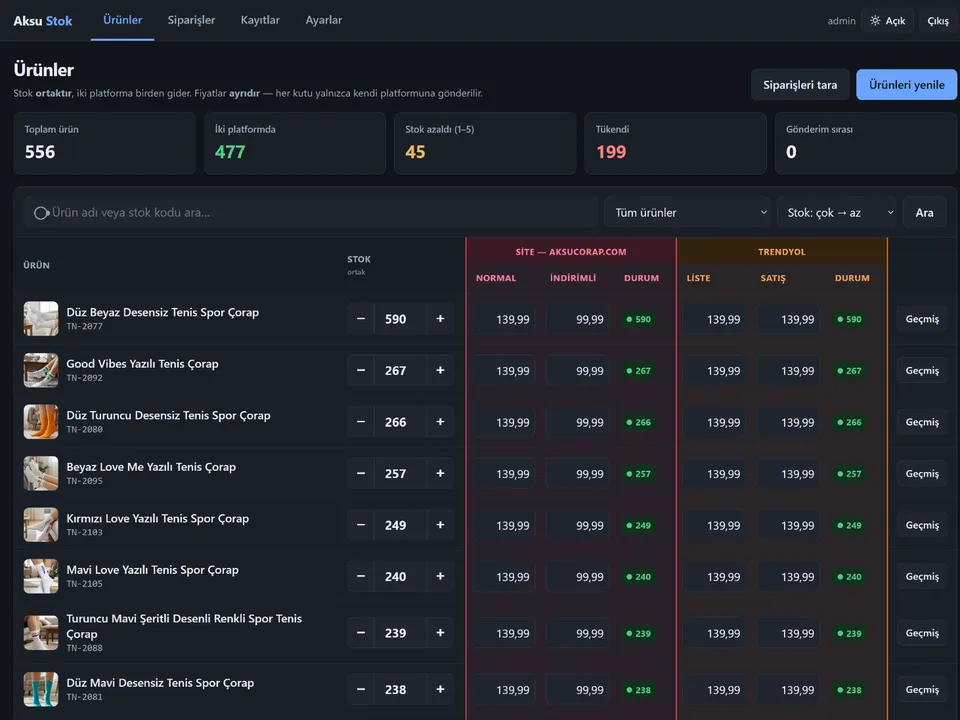Click the Siparişleri tara button
Viewport: 960px width, 720px height.
(x=800, y=84)
